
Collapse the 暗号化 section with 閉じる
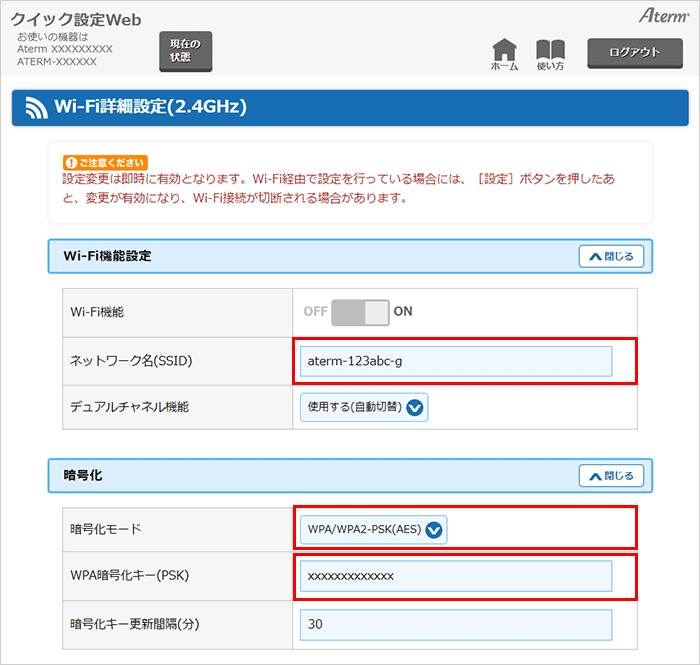pos(611,476)
